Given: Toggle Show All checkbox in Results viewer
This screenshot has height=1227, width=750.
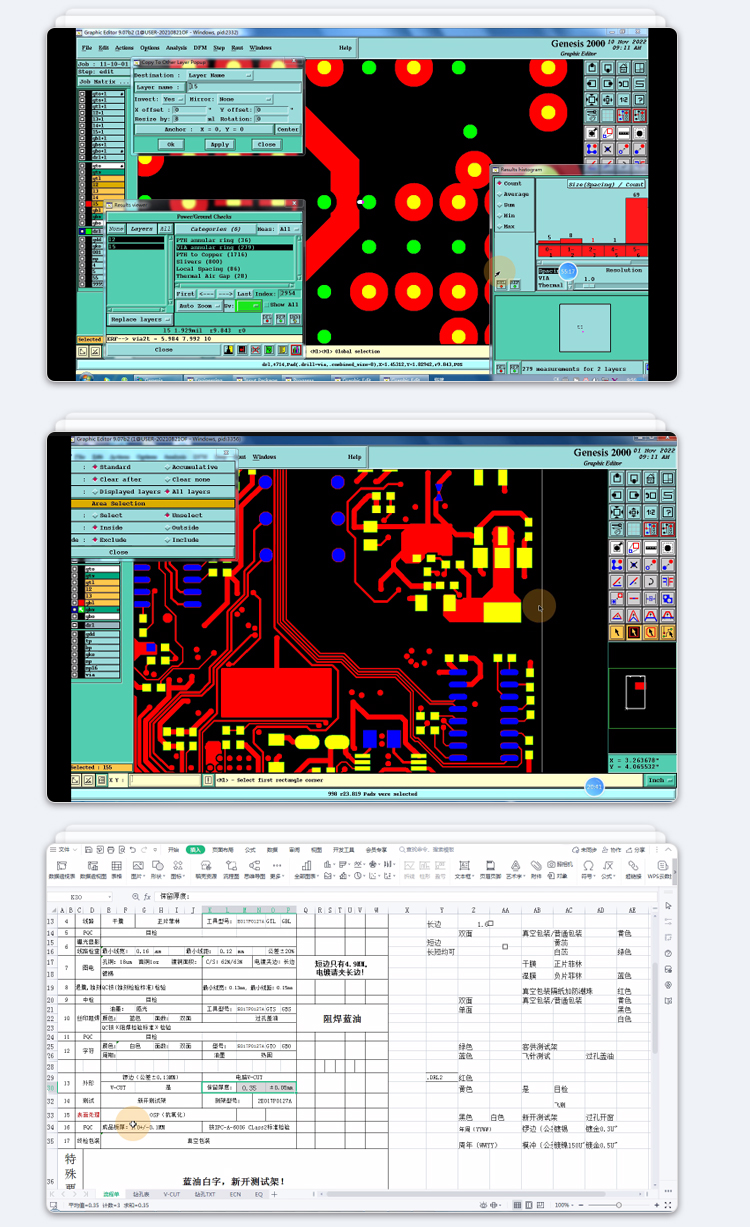Looking at the screenshot, I should (x=280, y=305).
